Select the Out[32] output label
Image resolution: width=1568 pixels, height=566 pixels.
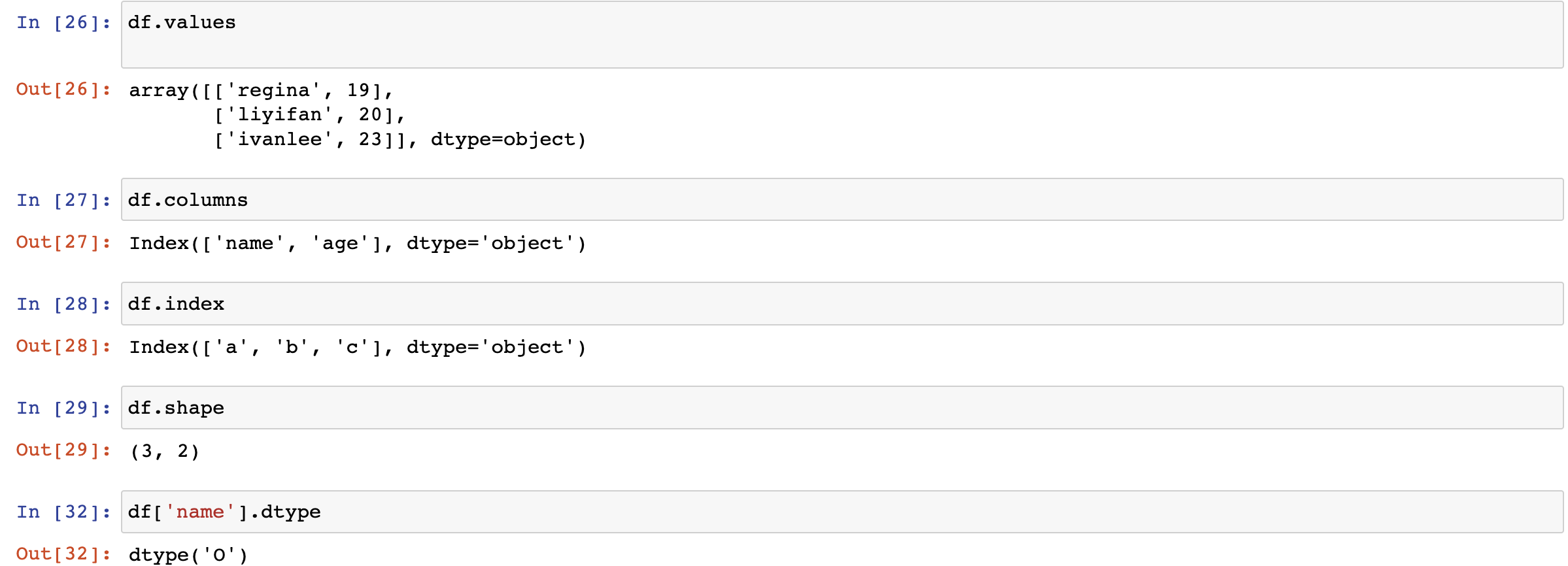point(63,554)
